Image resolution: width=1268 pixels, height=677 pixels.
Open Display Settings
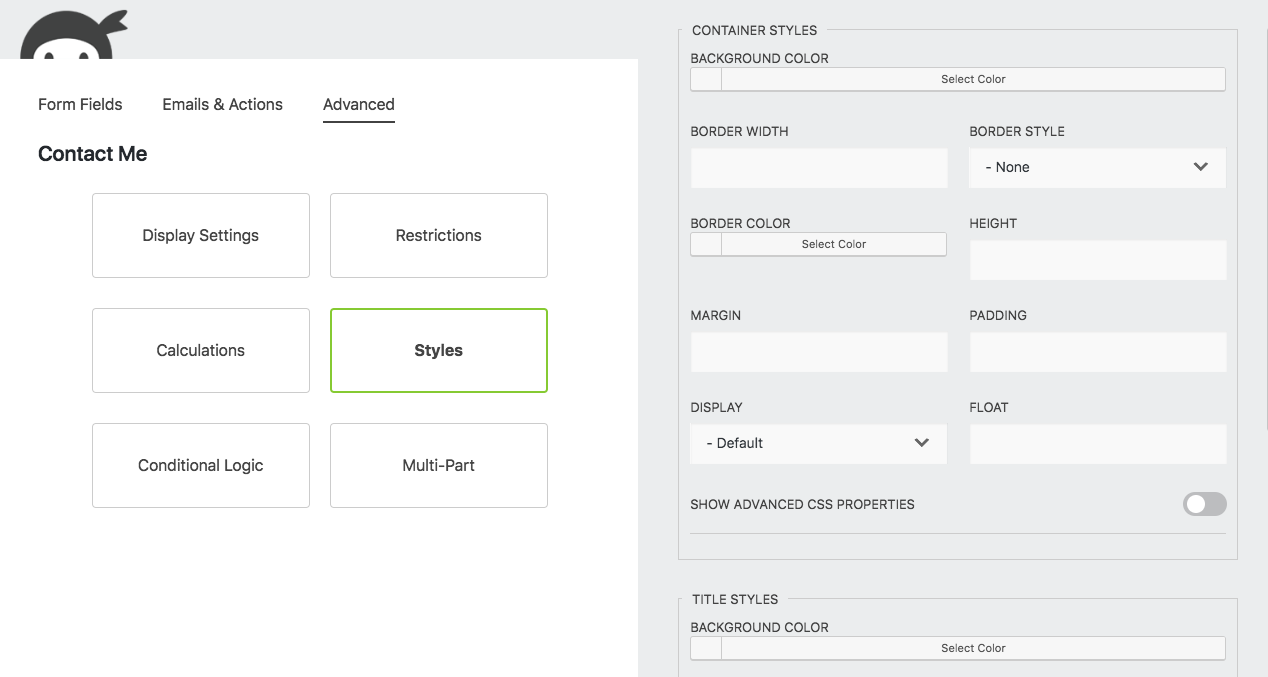coord(200,235)
